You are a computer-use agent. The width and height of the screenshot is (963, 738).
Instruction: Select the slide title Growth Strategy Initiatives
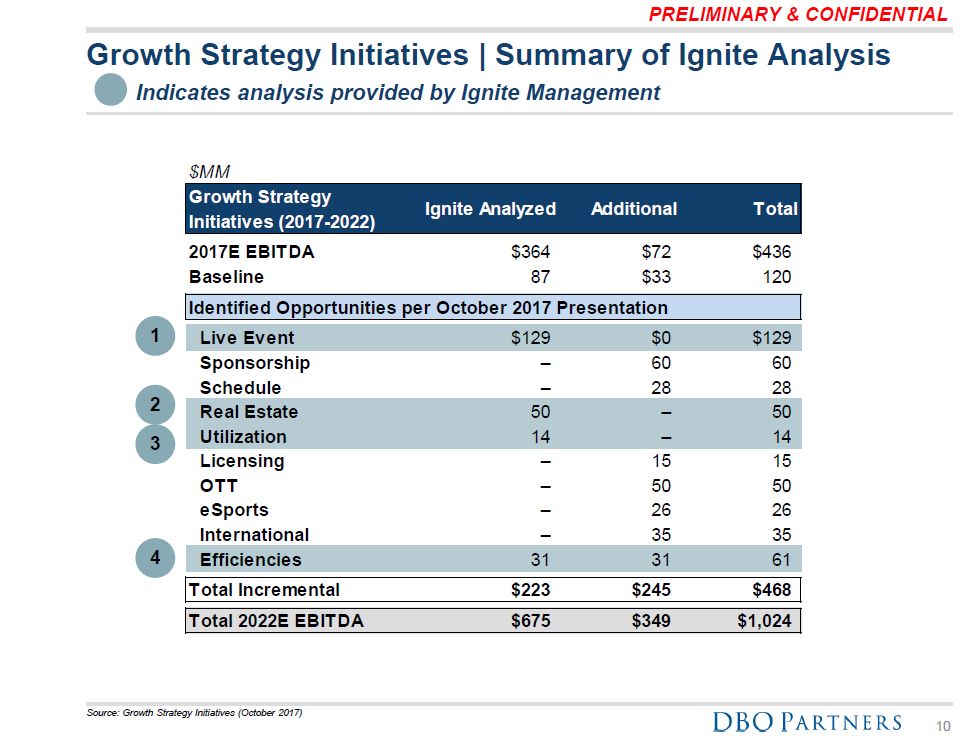point(488,54)
